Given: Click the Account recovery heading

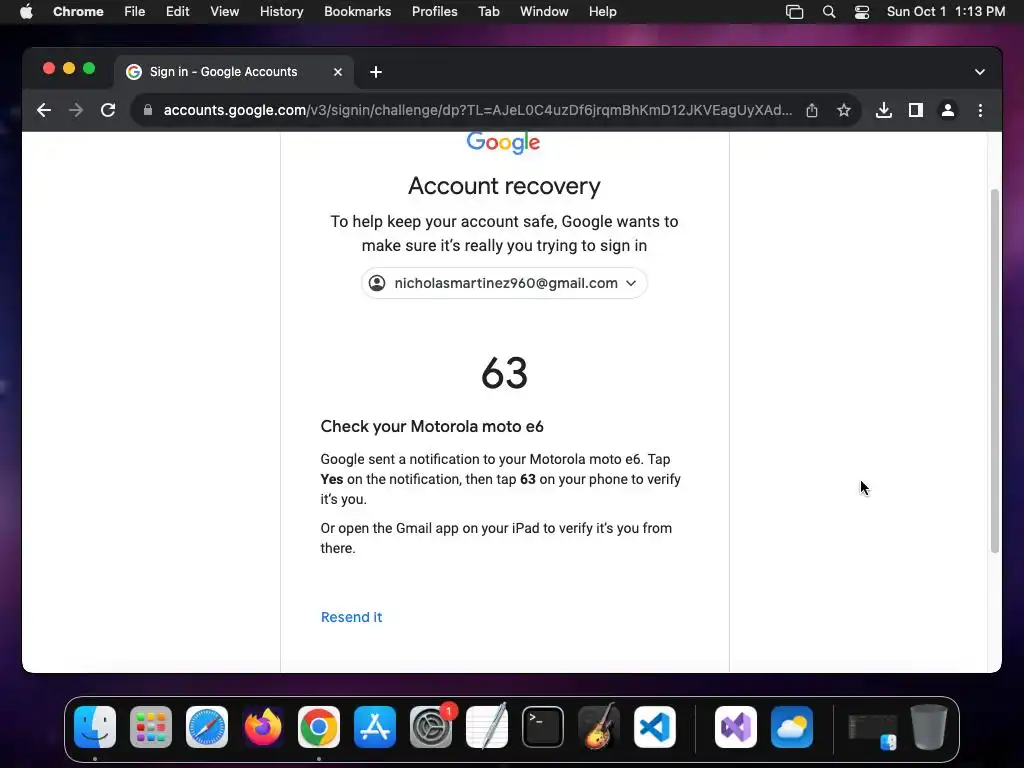Looking at the screenshot, I should [x=504, y=186].
